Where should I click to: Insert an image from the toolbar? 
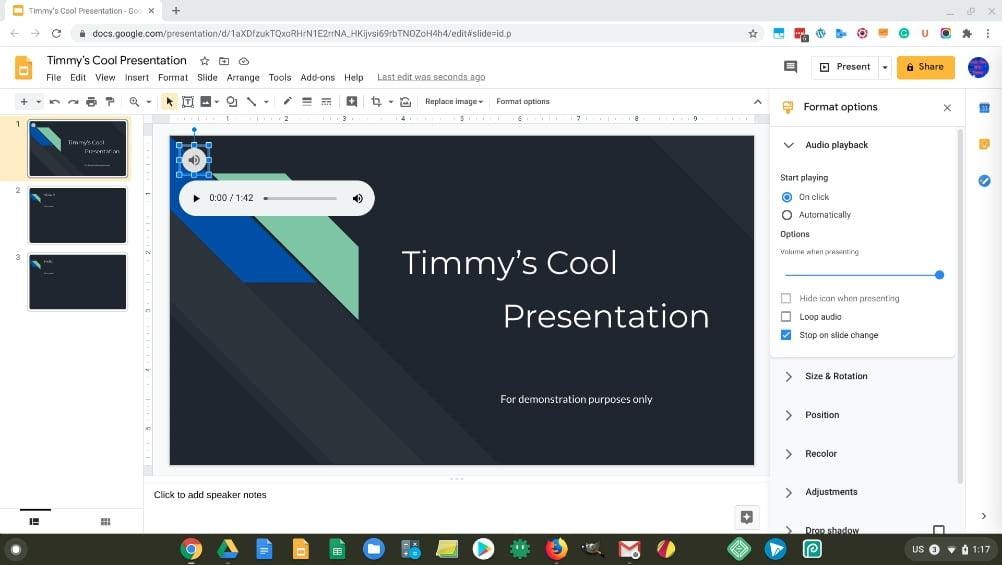click(206, 102)
